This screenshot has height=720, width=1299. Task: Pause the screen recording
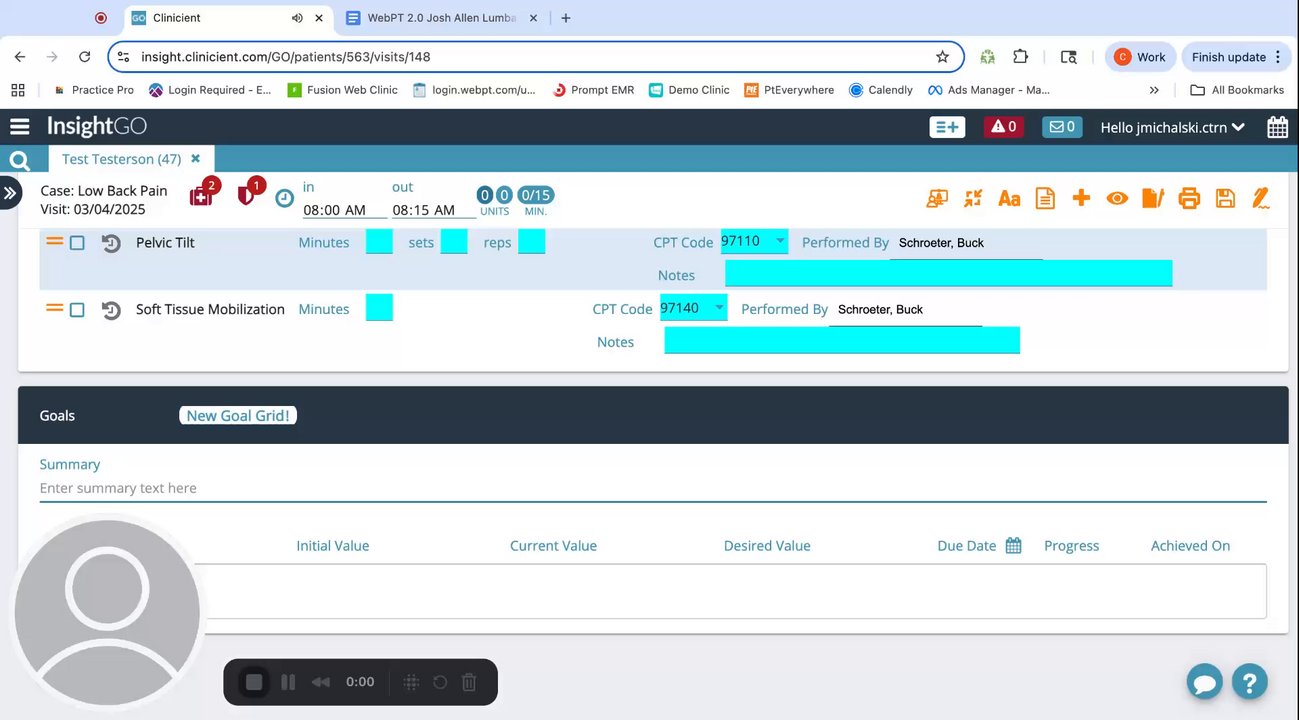coord(288,682)
